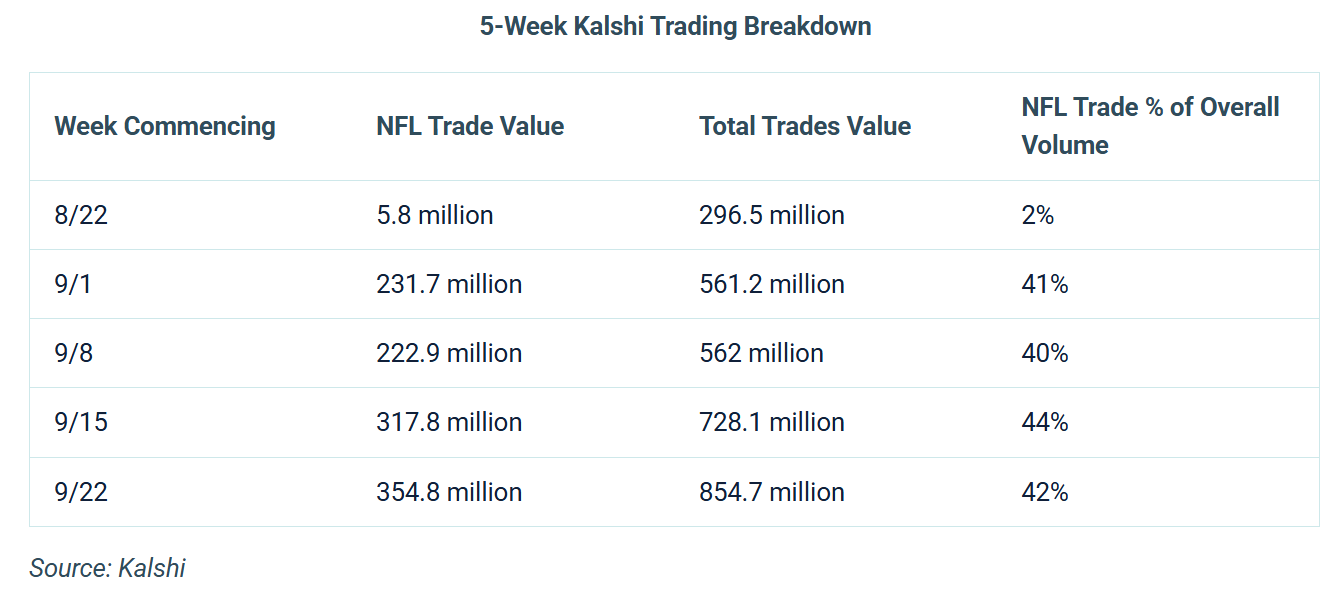Click the '854.7 million' total cell

(x=772, y=492)
